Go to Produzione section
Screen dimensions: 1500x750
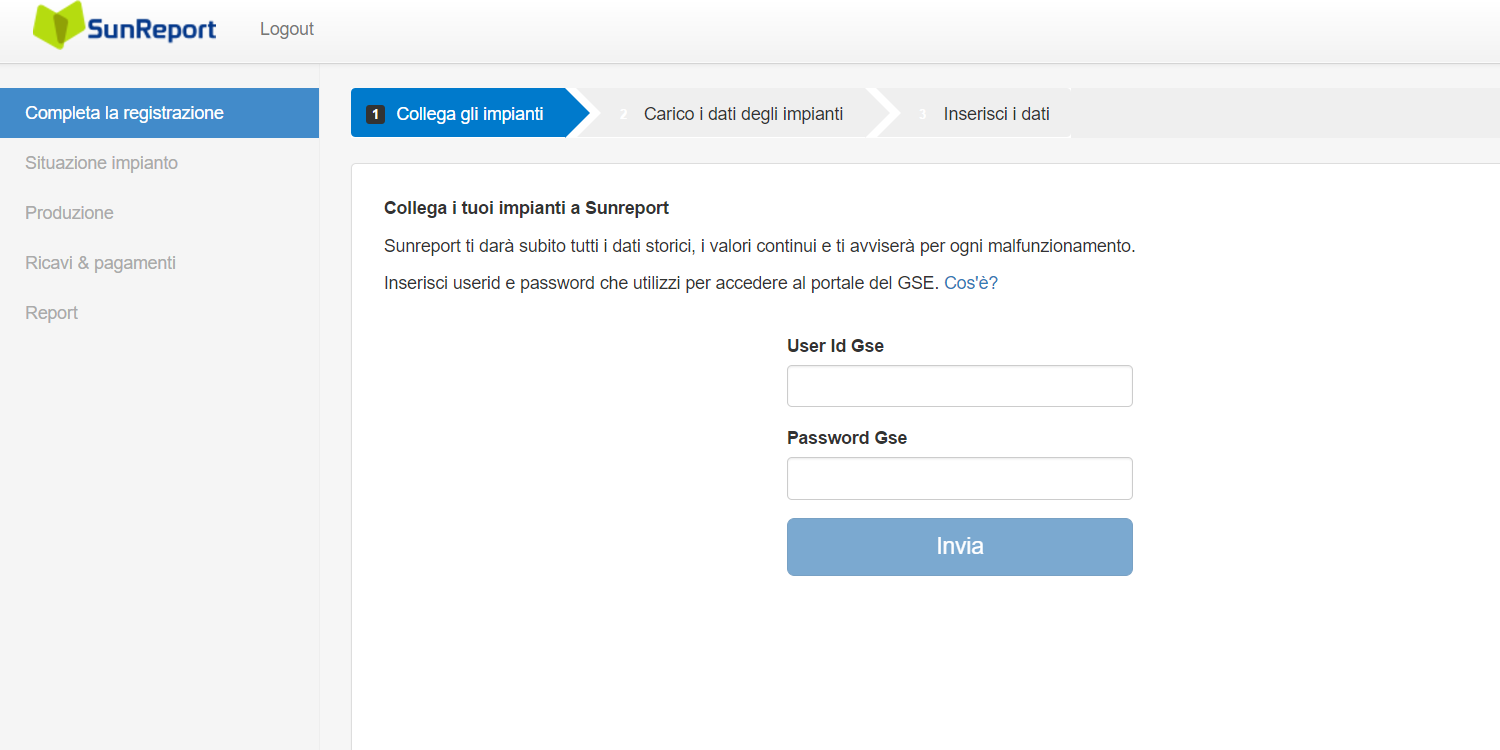[x=159, y=213]
